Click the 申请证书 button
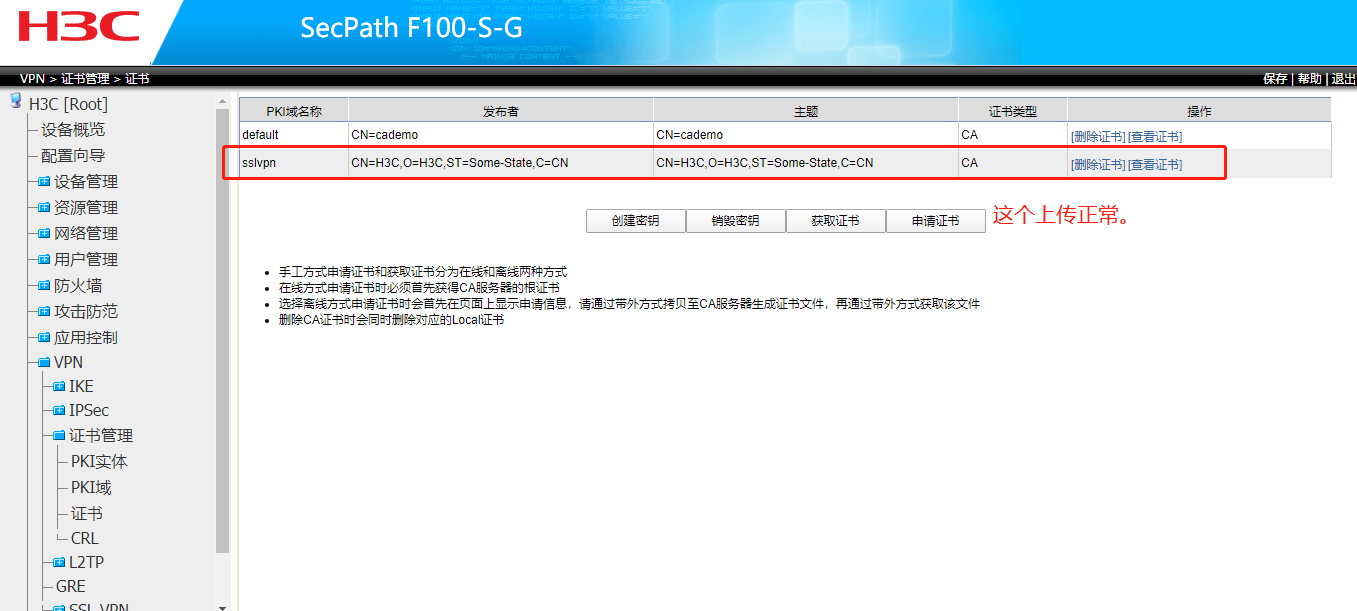Screen dimensions: 1357x611 click(x=936, y=221)
